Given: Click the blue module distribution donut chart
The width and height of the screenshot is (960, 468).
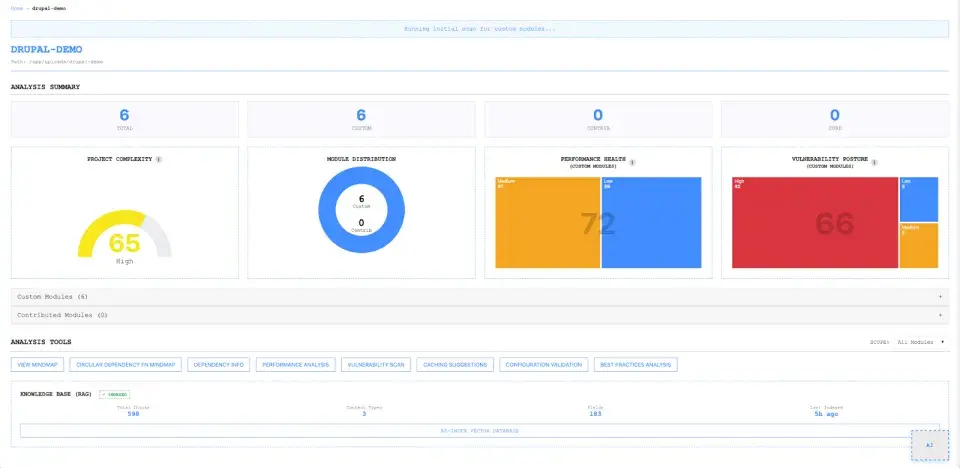Looking at the screenshot, I should pyautogui.click(x=361, y=210).
